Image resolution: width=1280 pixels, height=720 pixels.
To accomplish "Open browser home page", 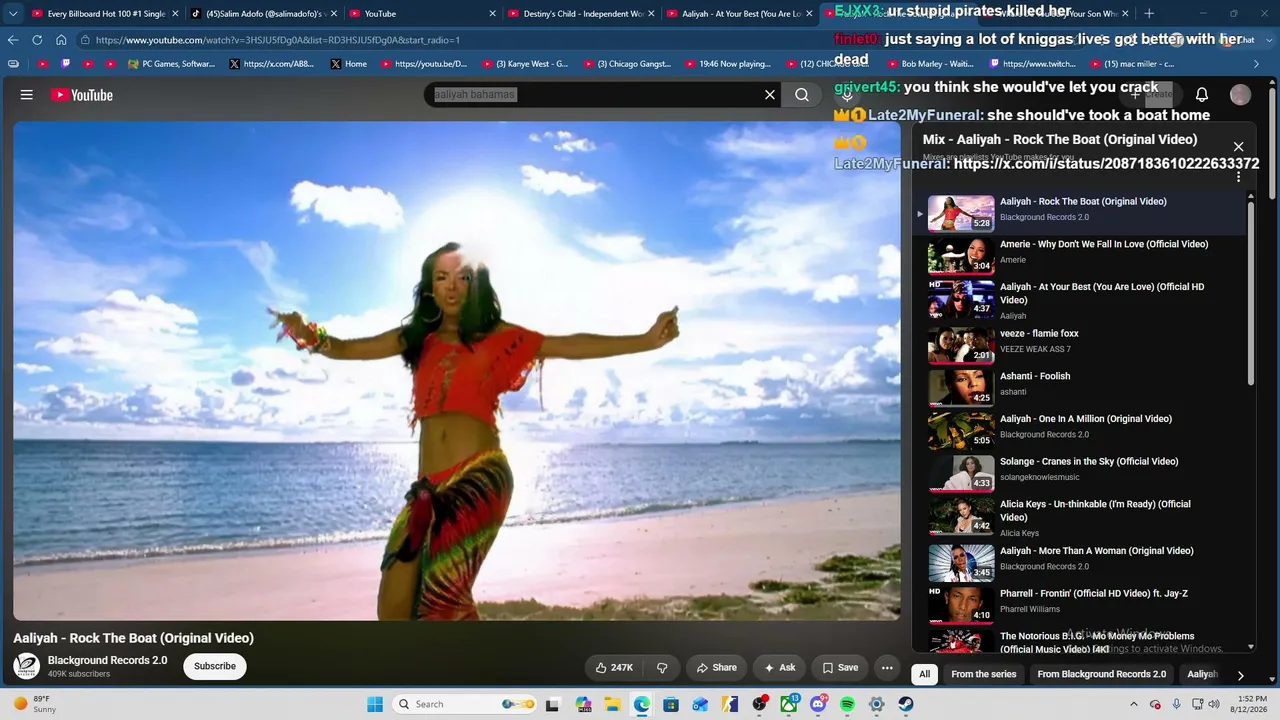I will coord(61,40).
